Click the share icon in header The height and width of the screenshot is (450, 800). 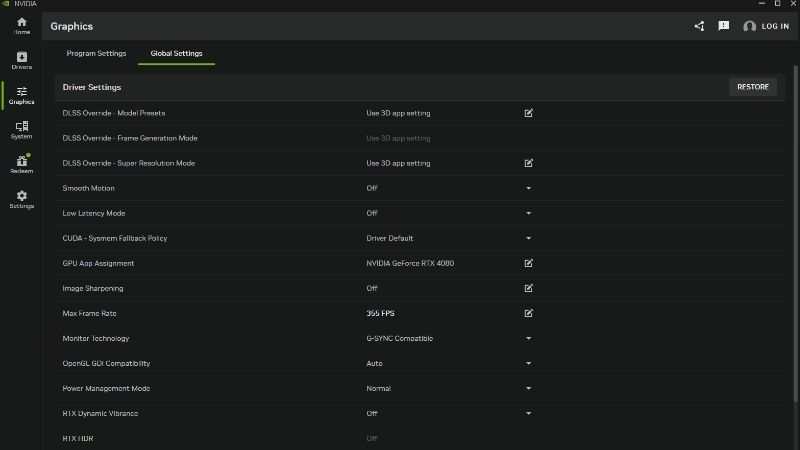click(699, 26)
